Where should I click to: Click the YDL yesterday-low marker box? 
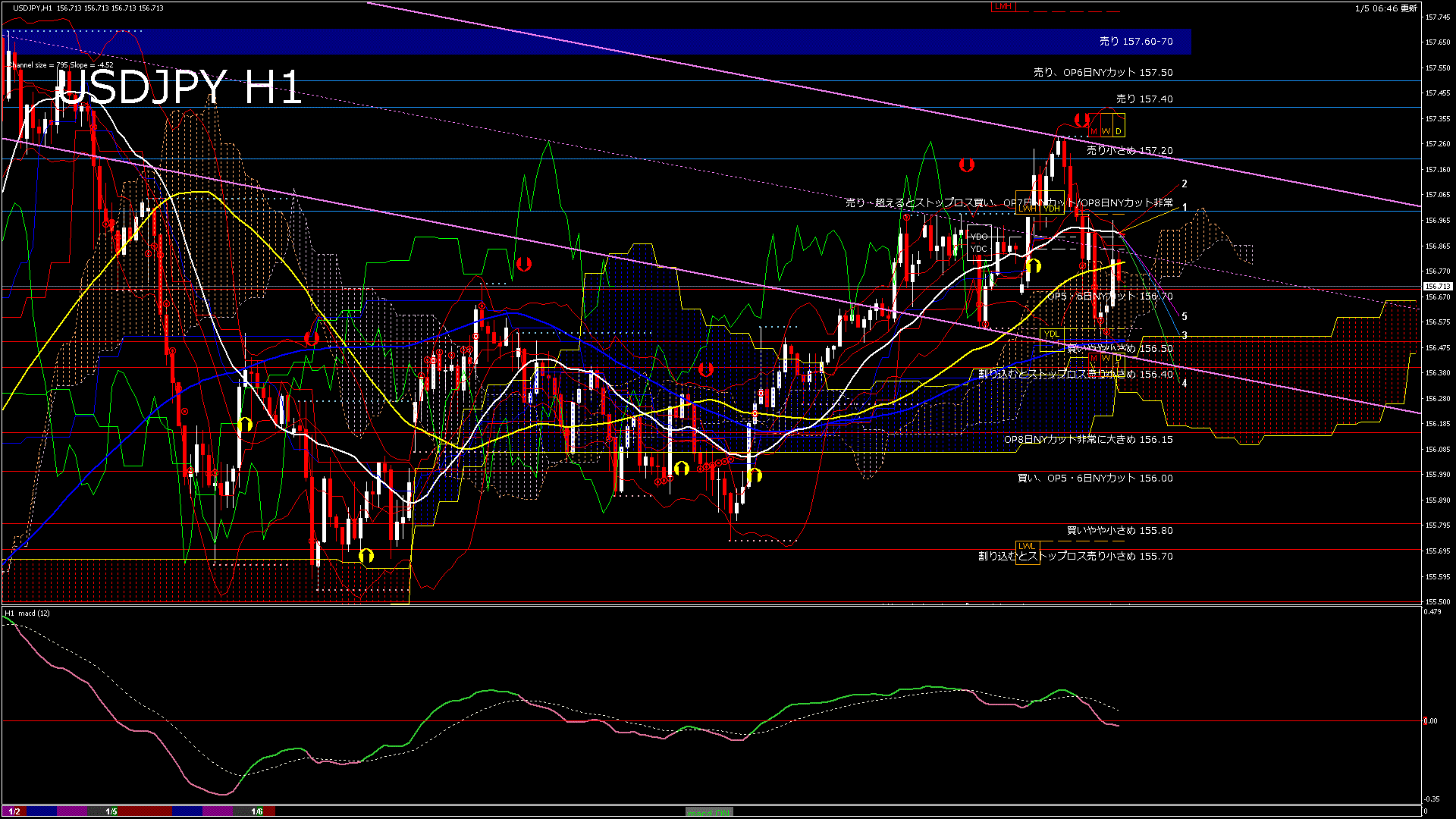click(1052, 334)
